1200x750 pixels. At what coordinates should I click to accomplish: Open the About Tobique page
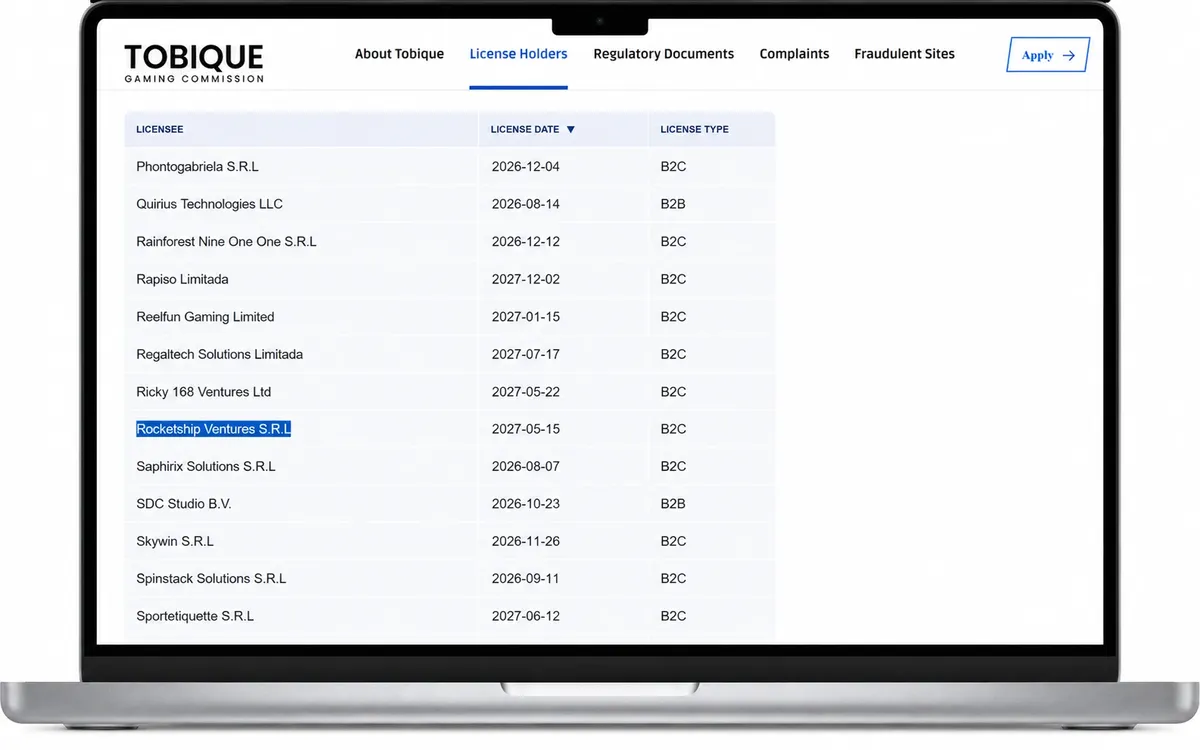click(399, 54)
